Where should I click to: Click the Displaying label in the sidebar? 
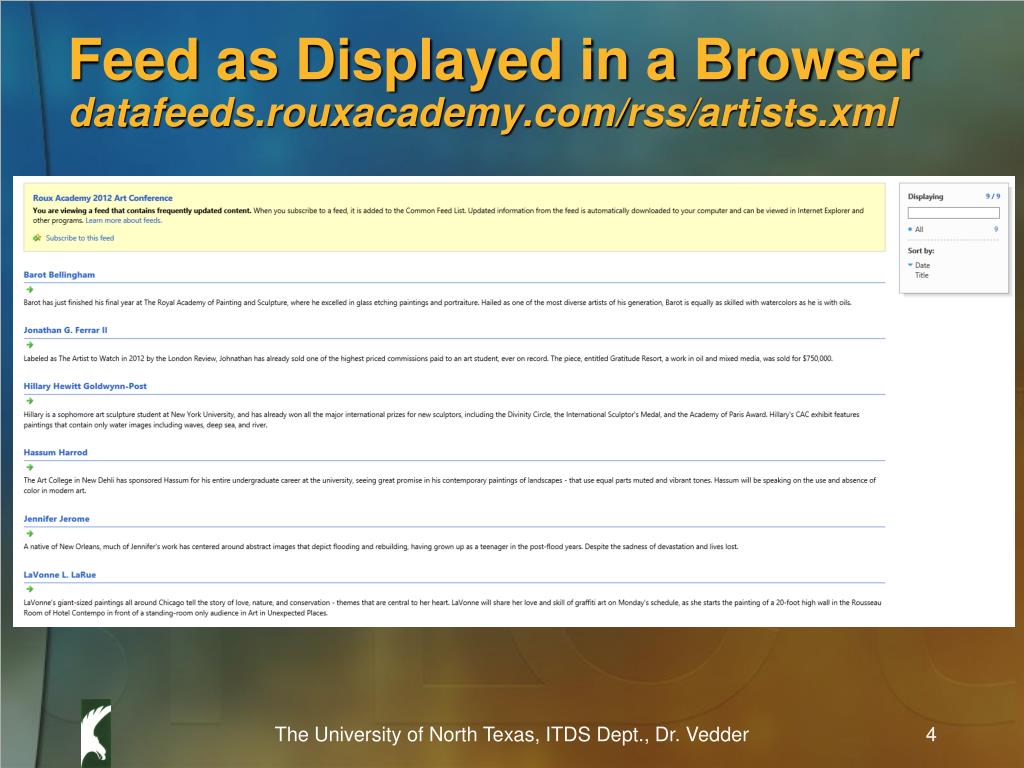925,197
